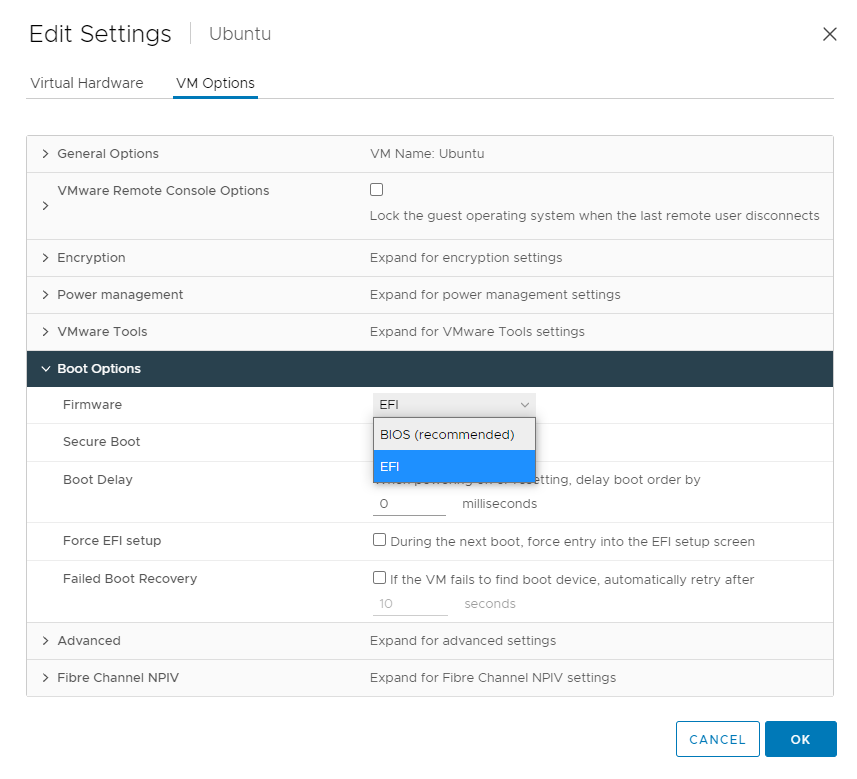The height and width of the screenshot is (779, 857).
Task: Expand VMware Remote Console Options chevron
Action: (x=45, y=206)
